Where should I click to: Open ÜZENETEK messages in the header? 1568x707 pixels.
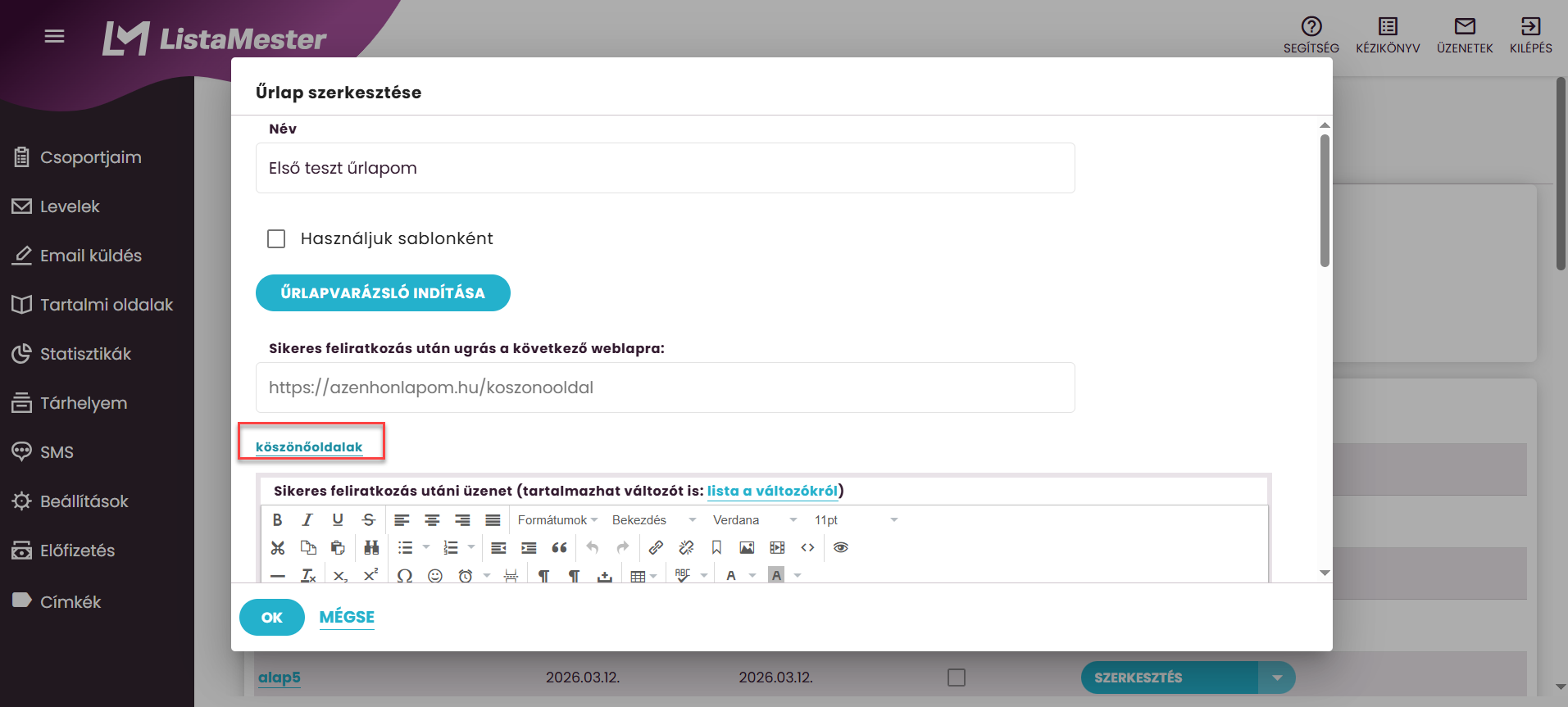click(x=1465, y=36)
